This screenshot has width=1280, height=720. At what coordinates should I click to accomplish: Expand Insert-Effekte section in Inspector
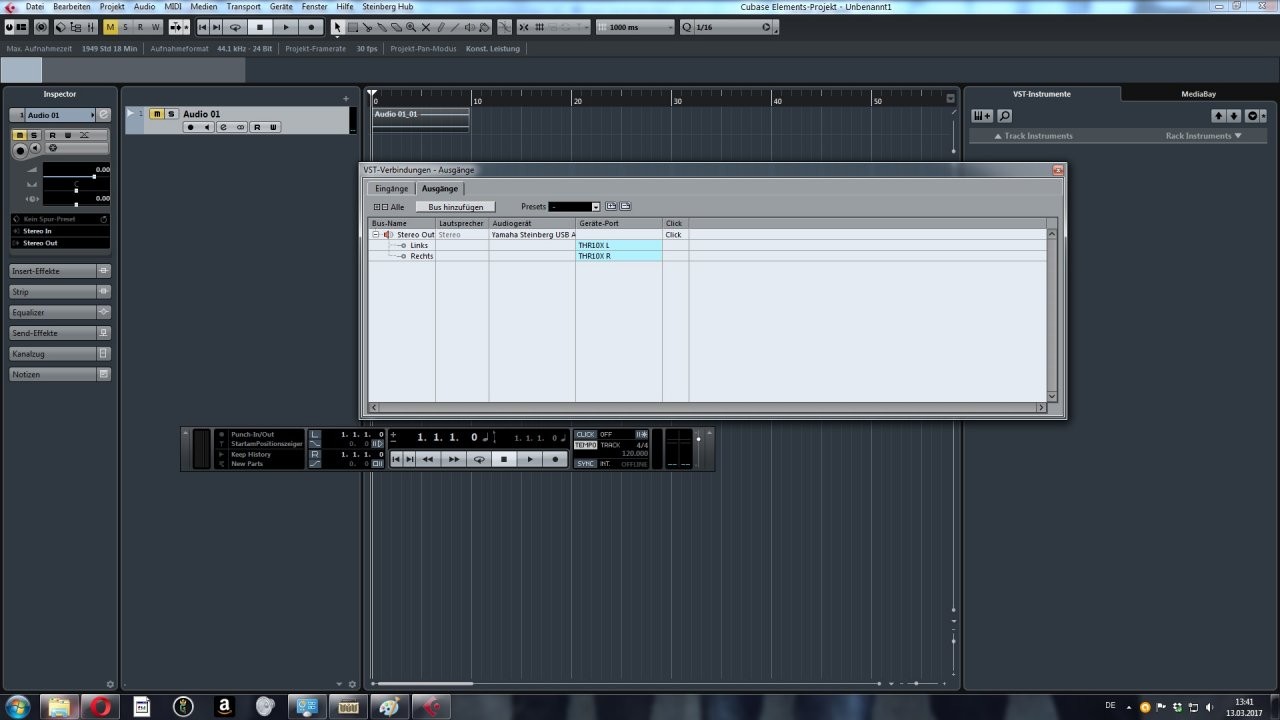(60, 271)
